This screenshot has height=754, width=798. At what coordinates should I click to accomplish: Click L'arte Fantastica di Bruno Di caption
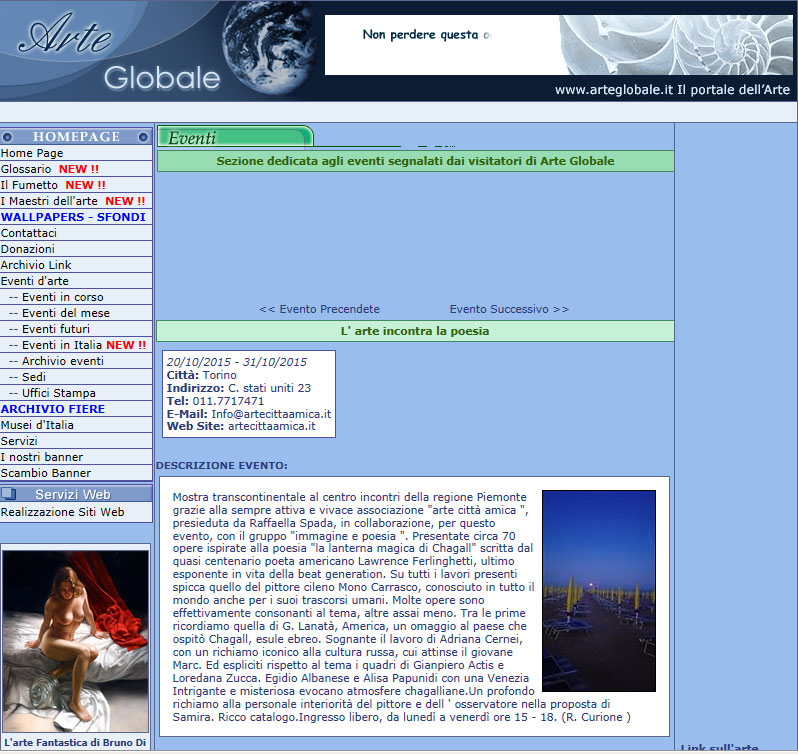[75, 742]
